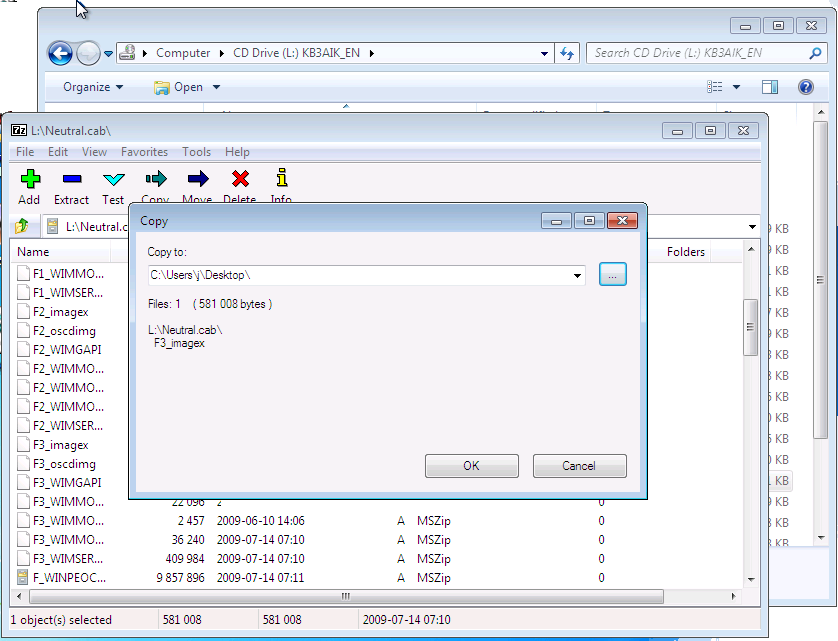
Task: Click the browse button next to Copy to
Action: pyautogui.click(x=612, y=274)
